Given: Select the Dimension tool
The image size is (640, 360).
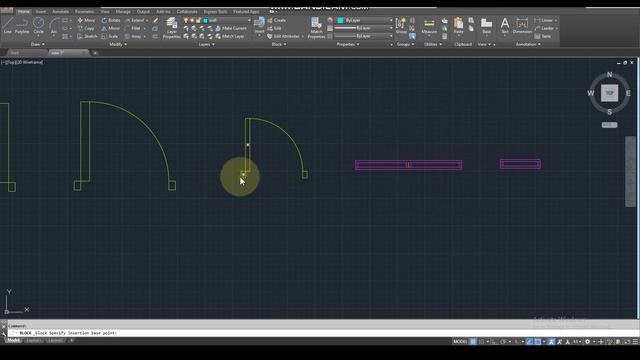Looking at the screenshot, I should (522, 25).
